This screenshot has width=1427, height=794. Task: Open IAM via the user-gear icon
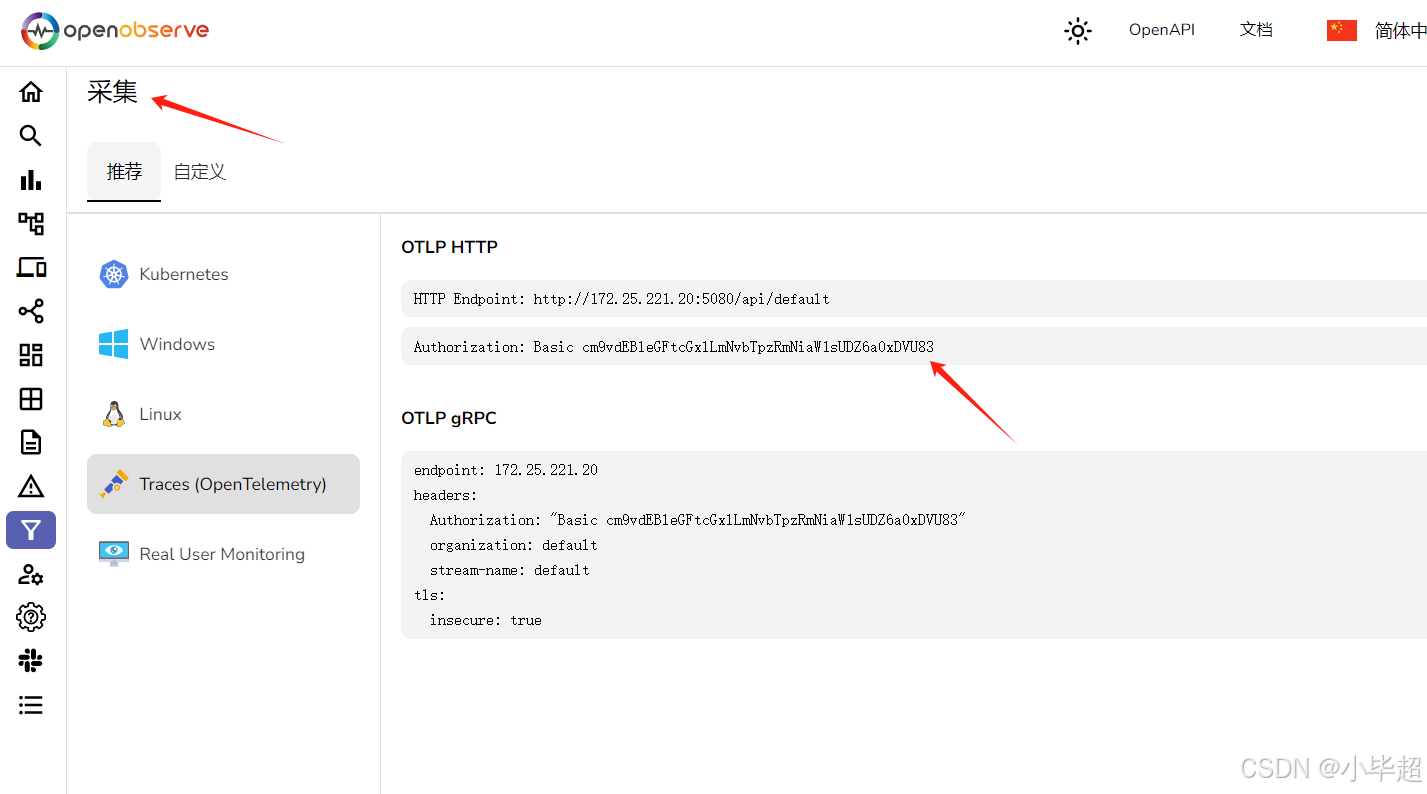tap(31, 574)
